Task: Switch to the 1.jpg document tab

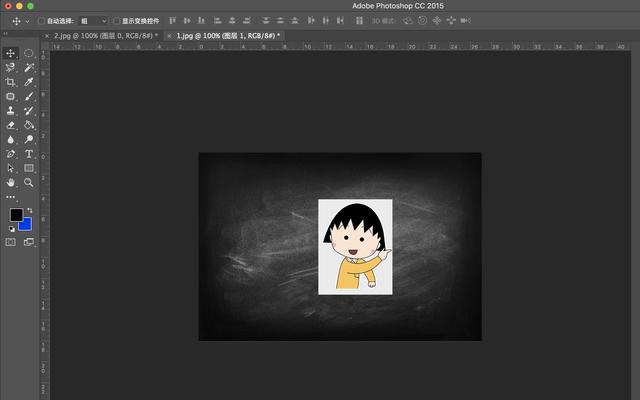Action: coord(224,36)
